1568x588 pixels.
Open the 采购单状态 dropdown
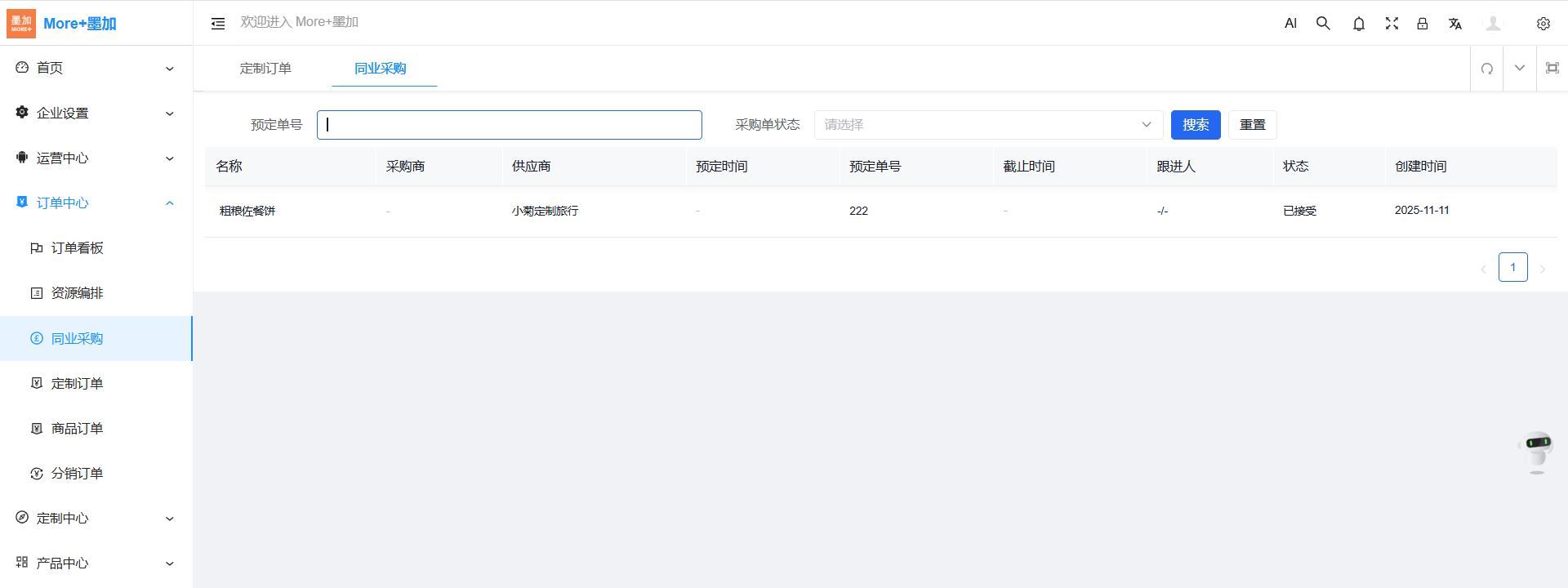[x=987, y=125]
